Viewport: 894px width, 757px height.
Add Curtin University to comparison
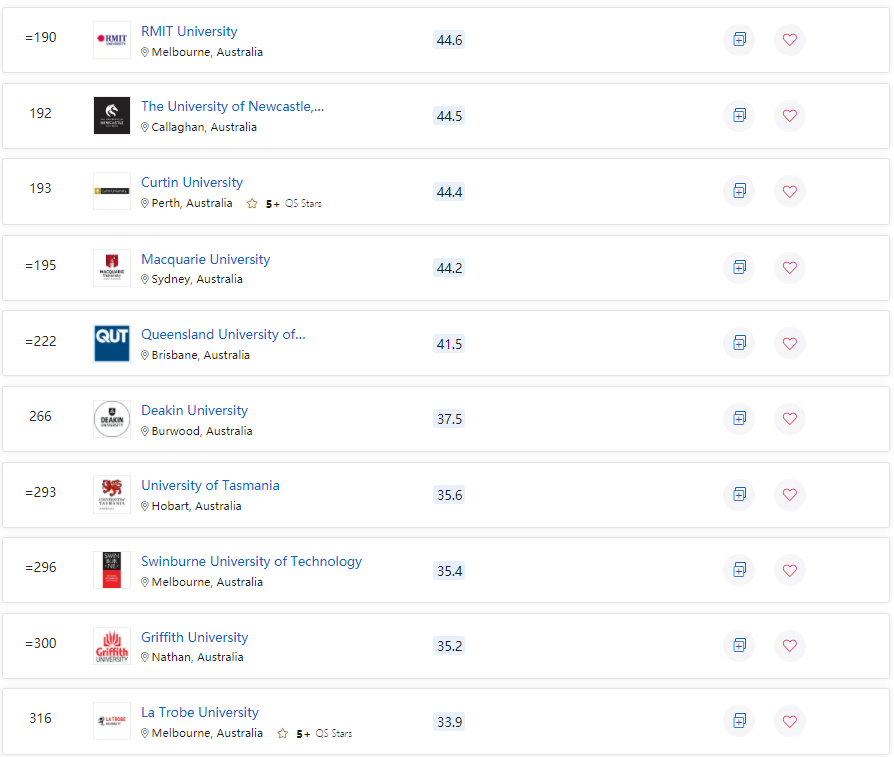739,191
